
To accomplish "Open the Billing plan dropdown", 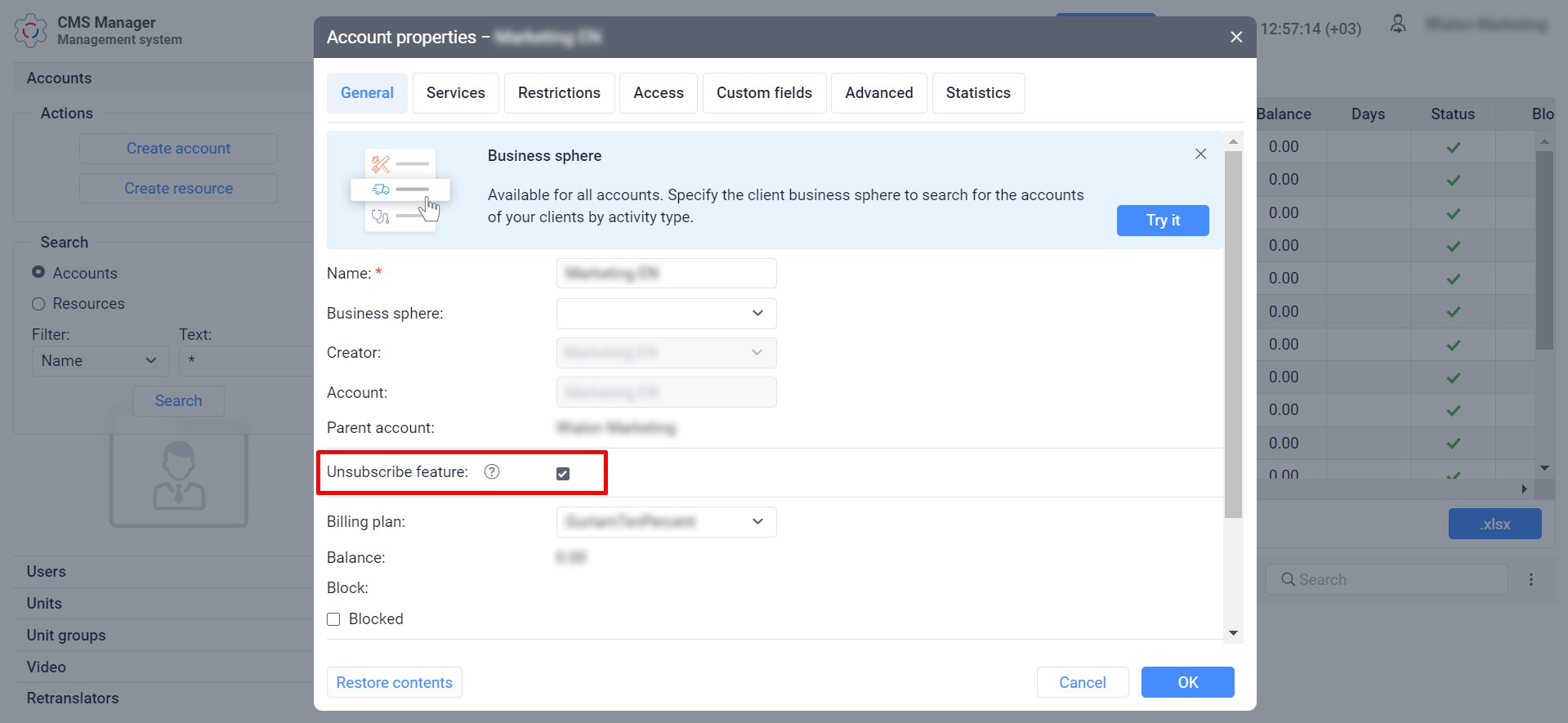I will tap(666, 522).
